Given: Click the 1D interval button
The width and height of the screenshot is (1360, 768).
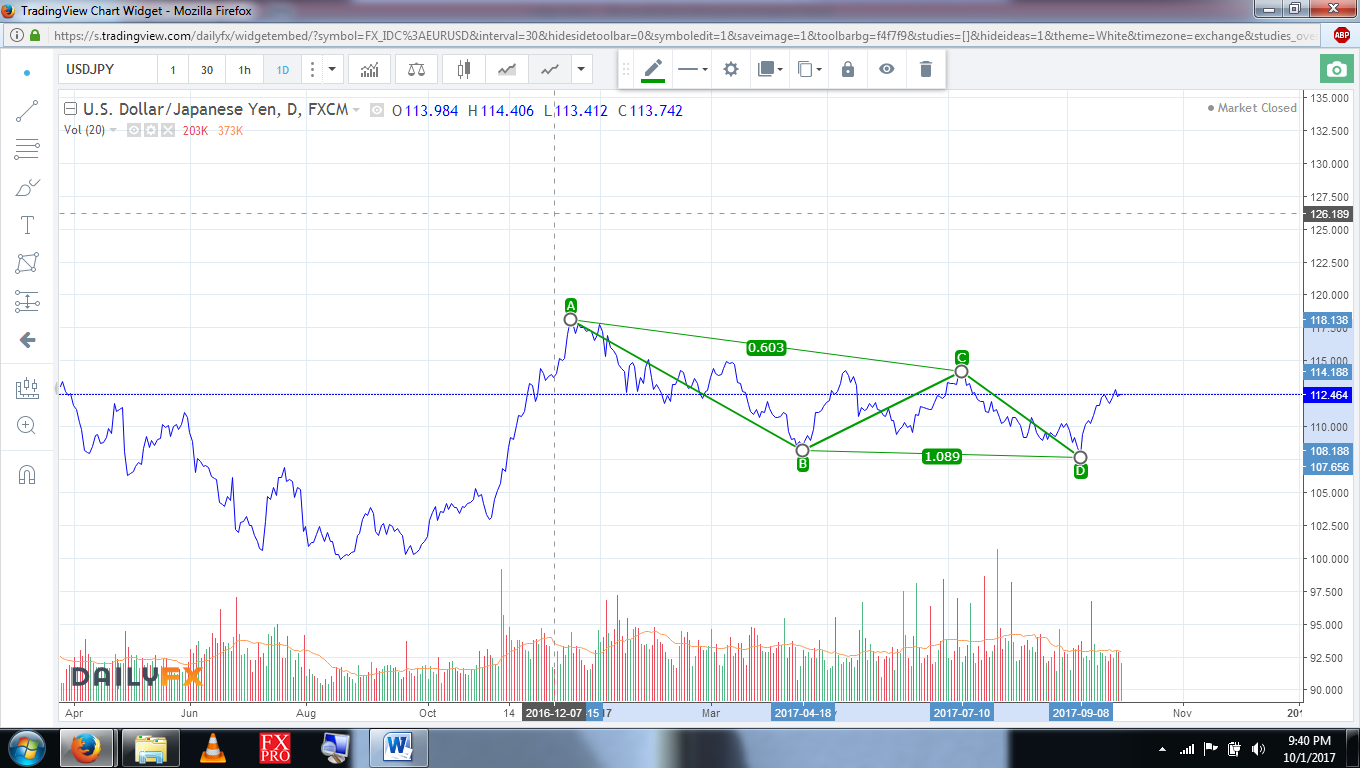Looking at the screenshot, I should [283, 70].
